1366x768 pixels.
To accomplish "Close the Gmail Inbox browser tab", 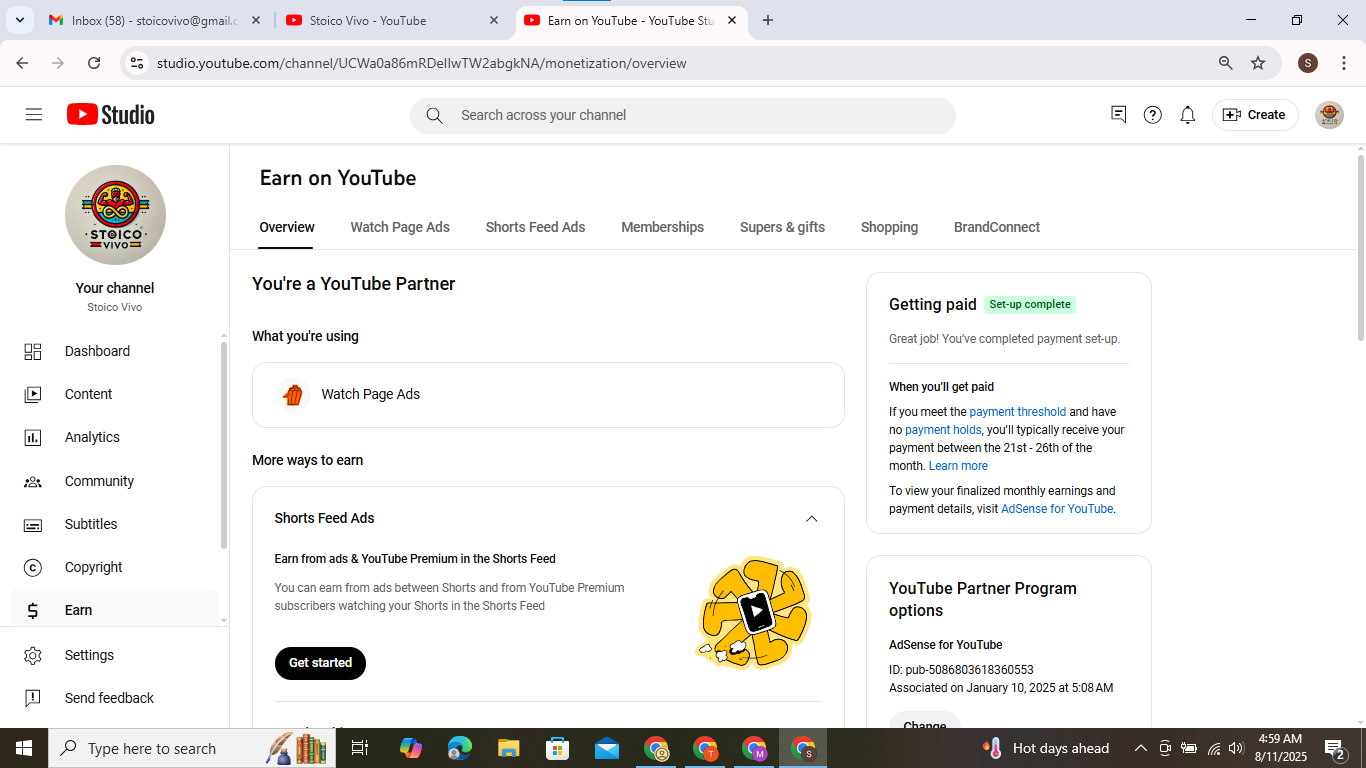I will coord(255,20).
